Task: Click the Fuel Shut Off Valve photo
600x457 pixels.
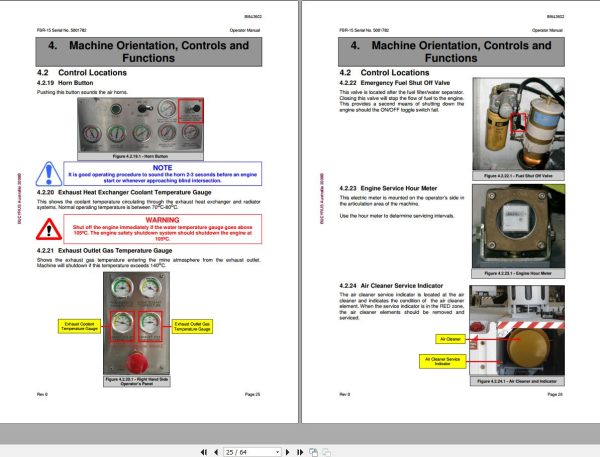Action: pyautogui.click(x=518, y=124)
